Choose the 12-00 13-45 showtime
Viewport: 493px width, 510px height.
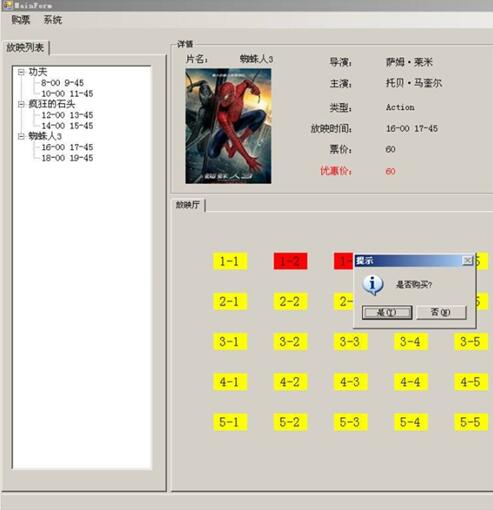[x=67, y=115]
